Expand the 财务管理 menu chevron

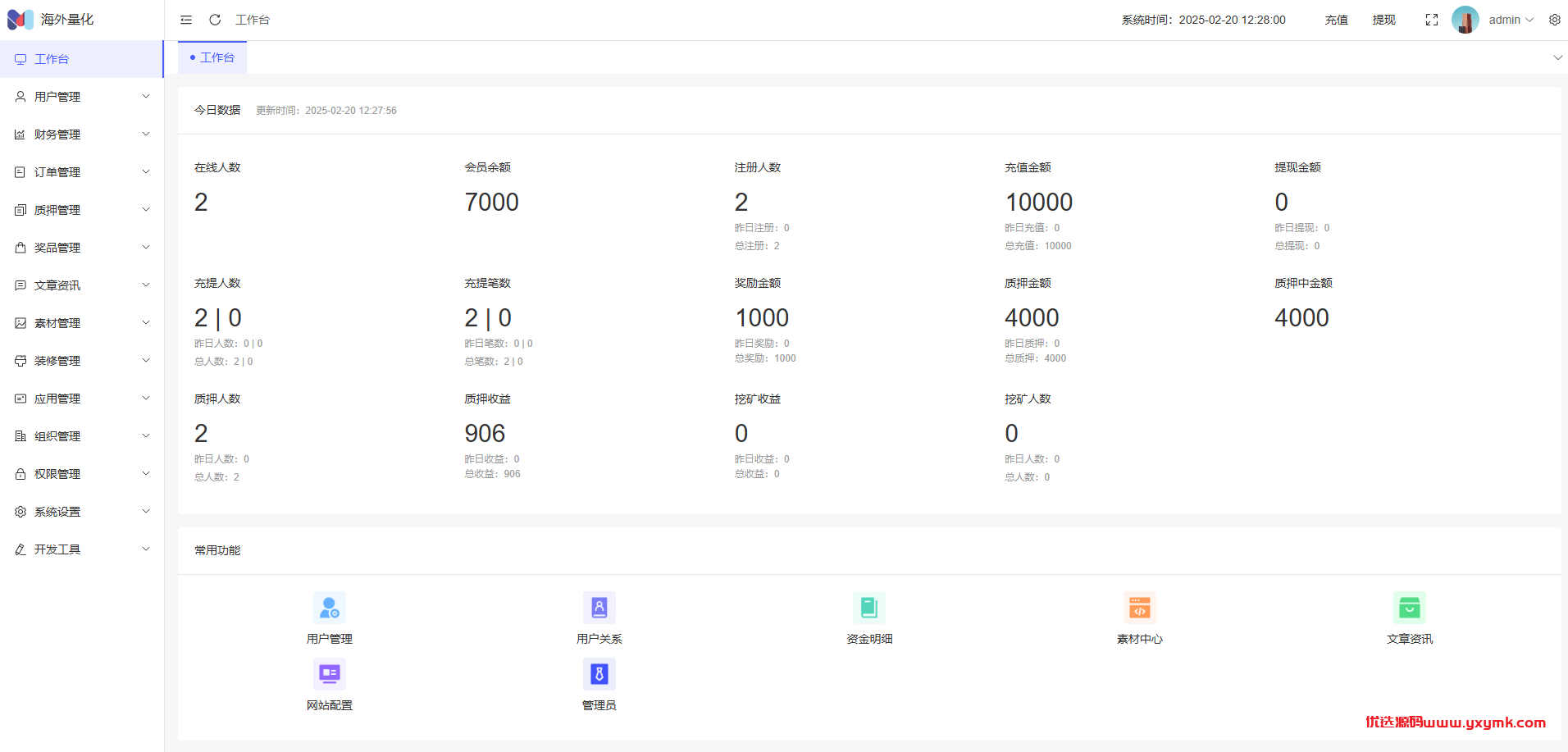(146, 134)
